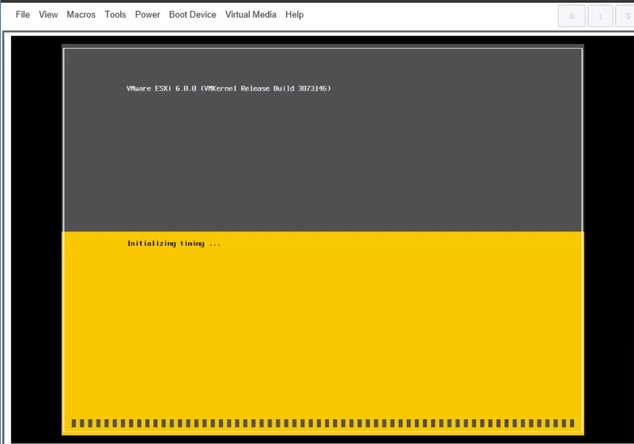Open the View menu

point(48,15)
